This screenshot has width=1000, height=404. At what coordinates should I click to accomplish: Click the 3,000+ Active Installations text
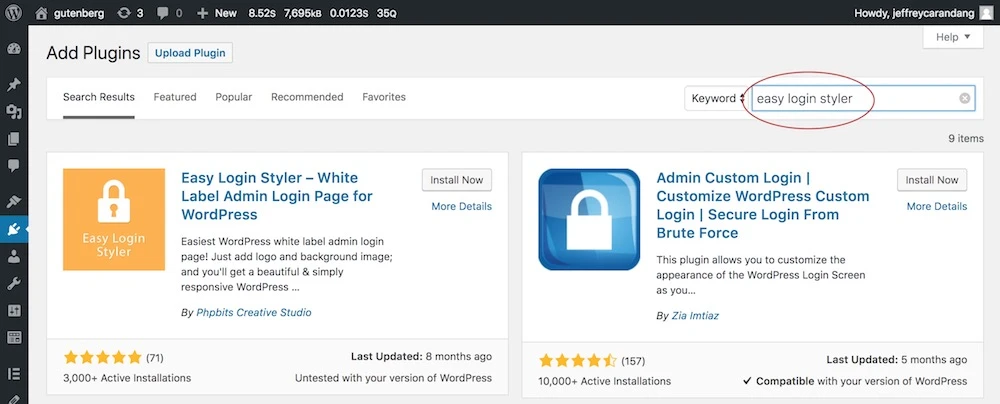click(x=127, y=378)
